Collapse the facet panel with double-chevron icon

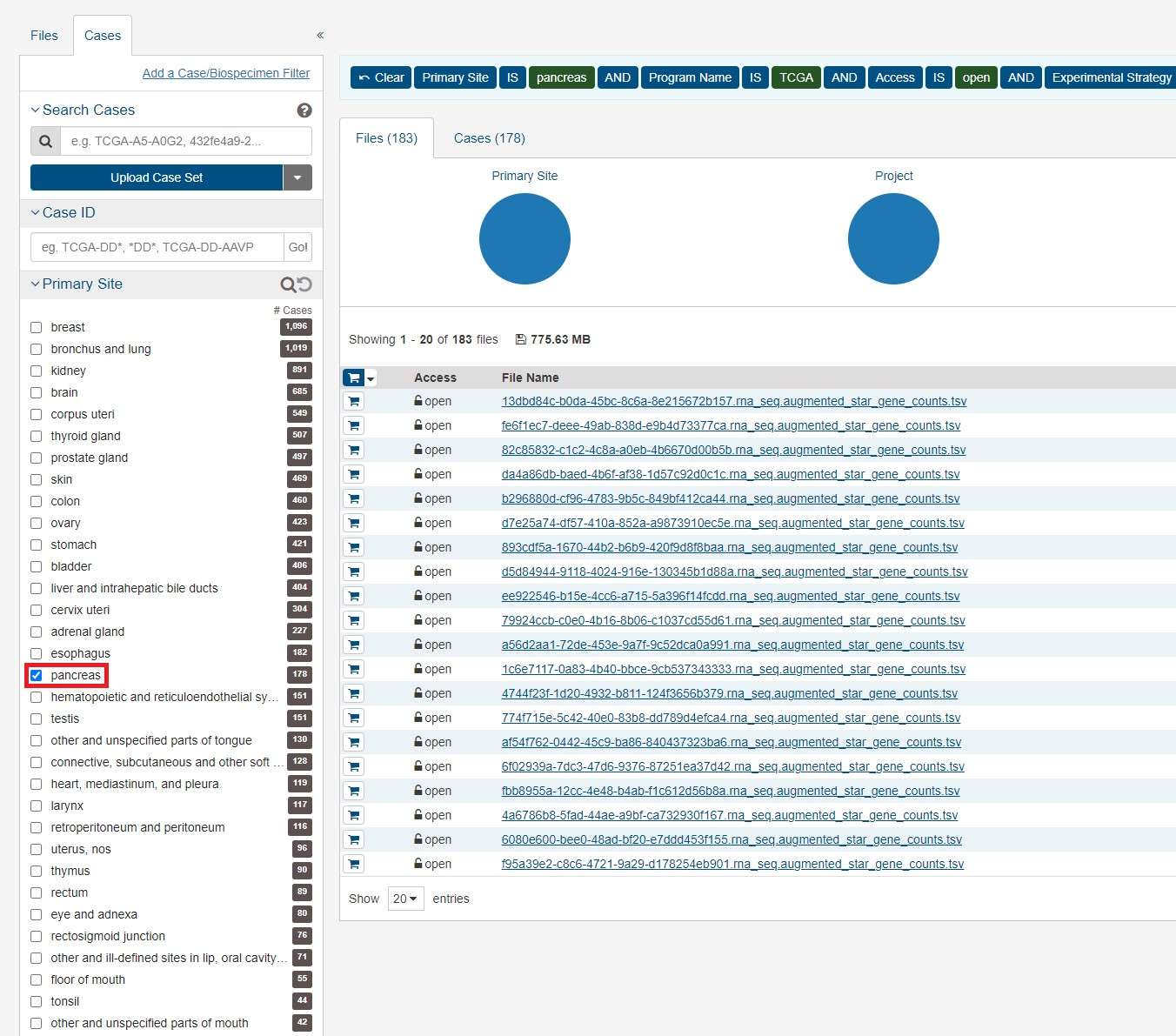[x=320, y=36]
